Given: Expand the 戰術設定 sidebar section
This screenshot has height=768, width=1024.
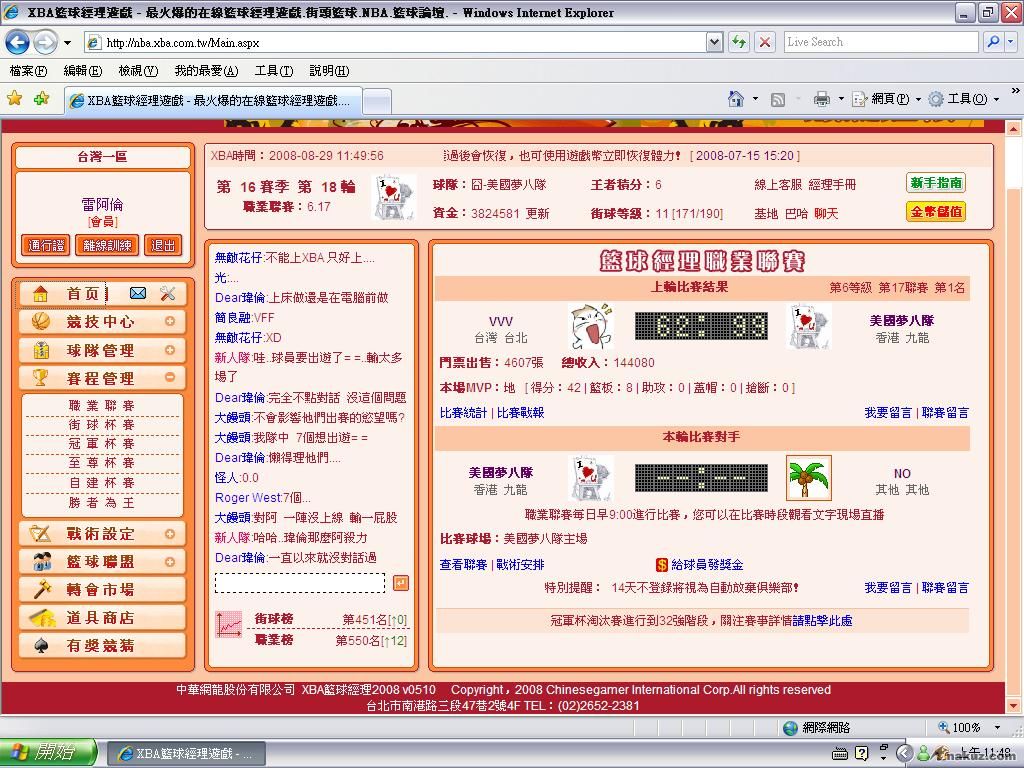Looking at the screenshot, I should [170, 534].
